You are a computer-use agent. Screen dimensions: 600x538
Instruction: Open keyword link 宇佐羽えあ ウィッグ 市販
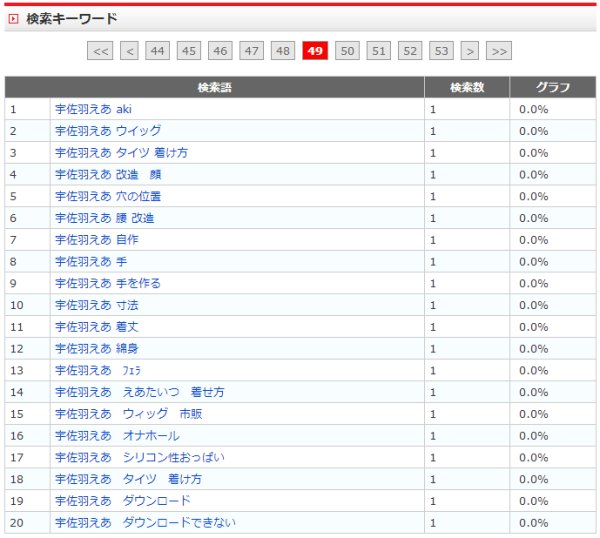point(129,414)
